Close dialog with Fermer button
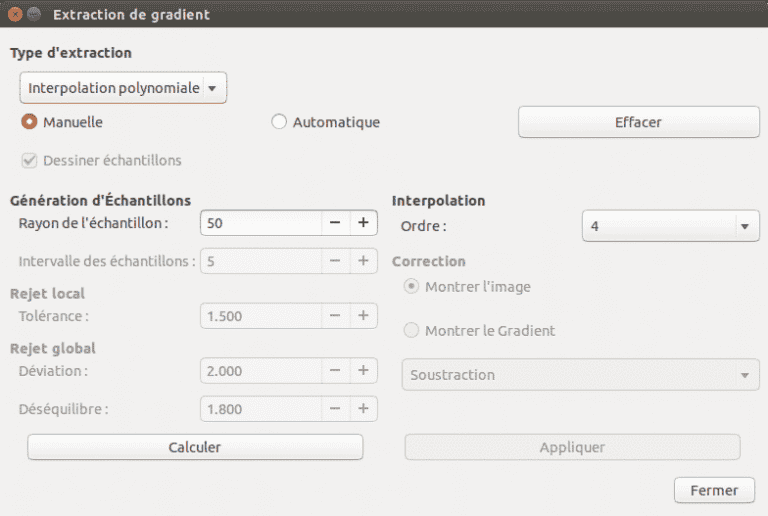 pyautogui.click(x=714, y=490)
